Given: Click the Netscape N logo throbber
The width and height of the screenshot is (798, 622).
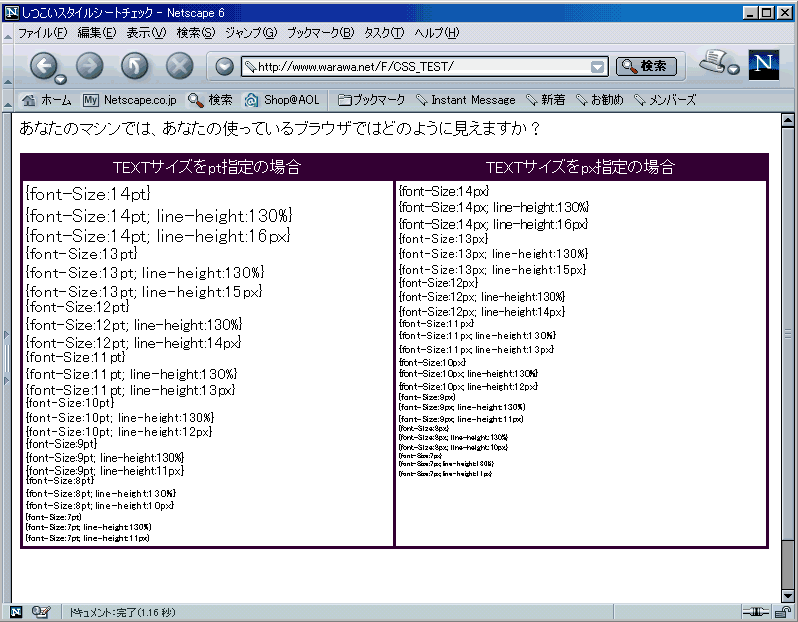Looking at the screenshot, I should pyautogui.click(x=763, y=65).
